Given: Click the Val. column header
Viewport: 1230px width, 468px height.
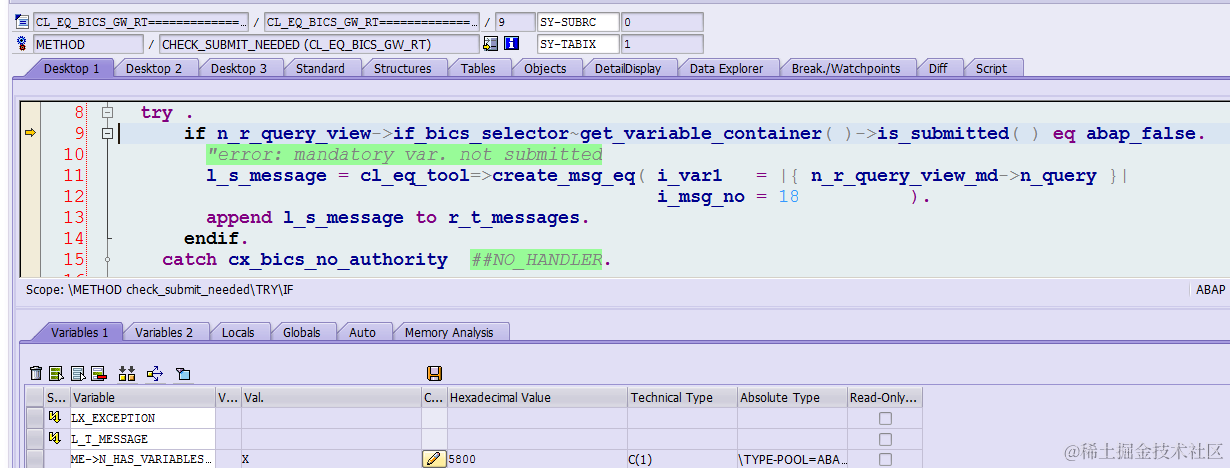Looking at the screenshot, I should [331, 397].
